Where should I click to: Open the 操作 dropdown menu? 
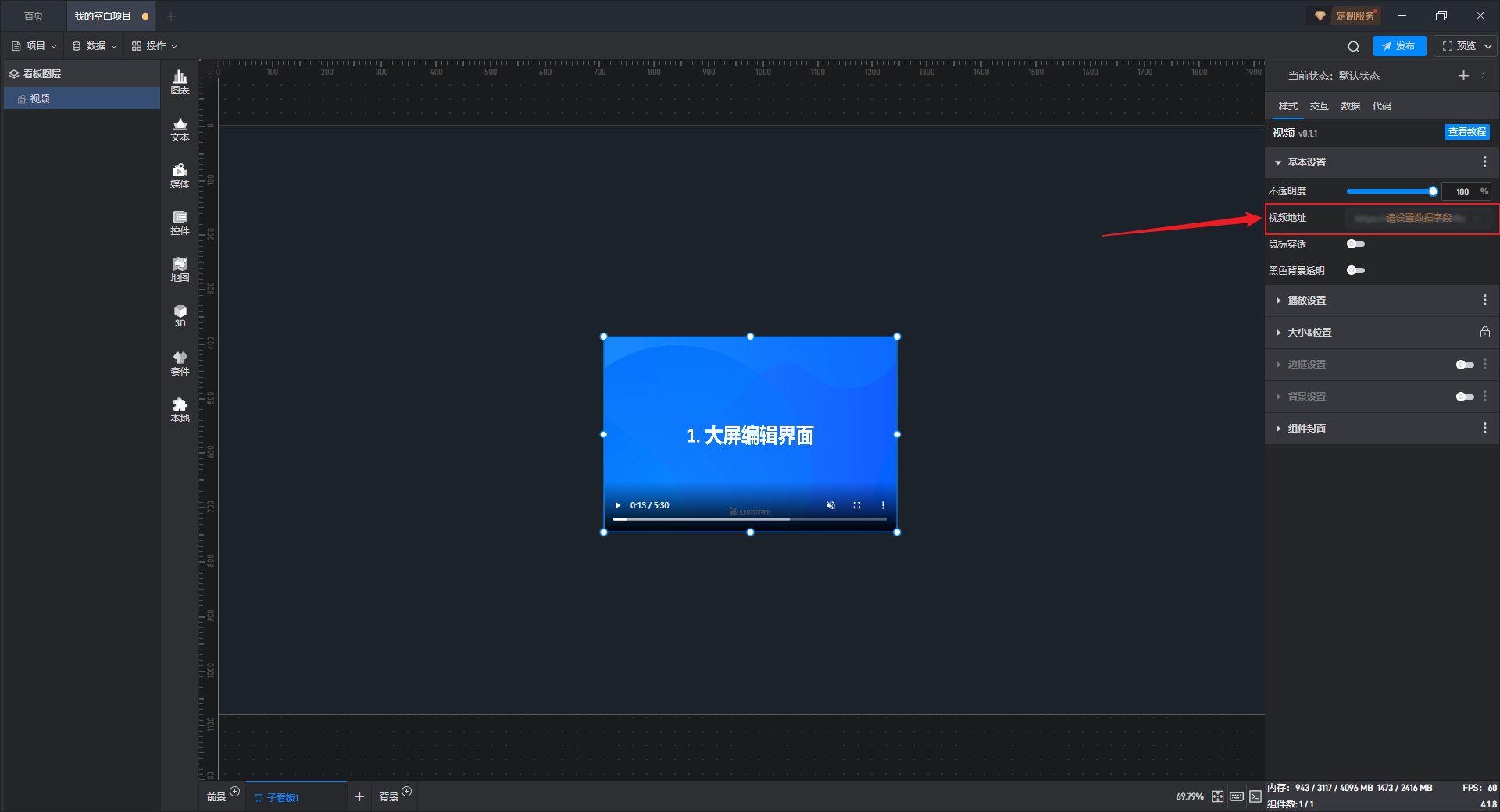click(x=155, y=46)
